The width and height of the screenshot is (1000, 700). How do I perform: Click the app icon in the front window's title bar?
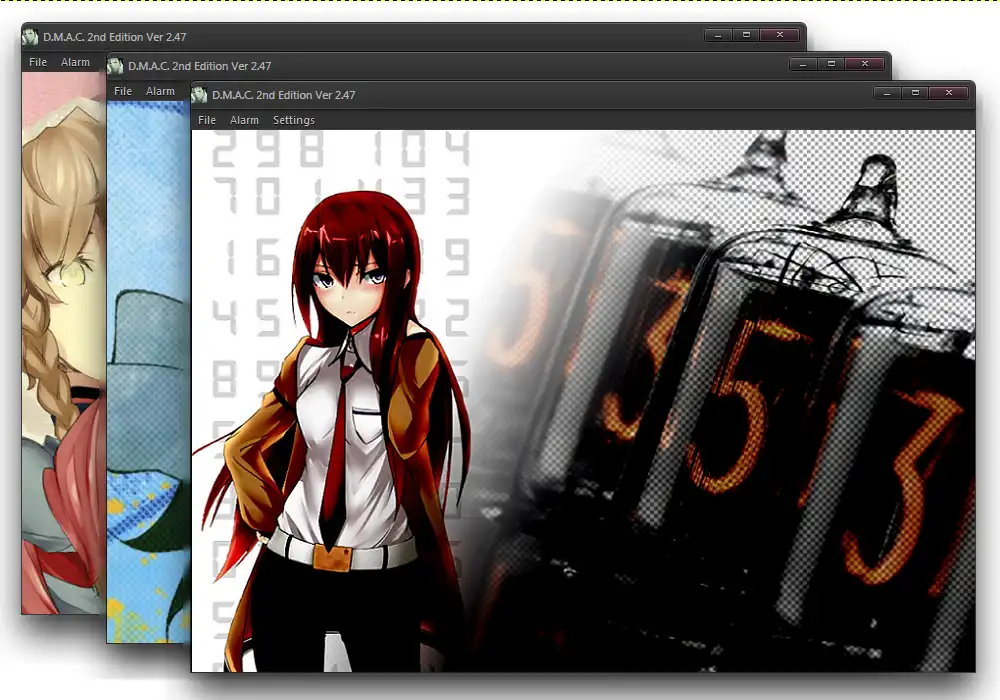click(x=200, y=95)
